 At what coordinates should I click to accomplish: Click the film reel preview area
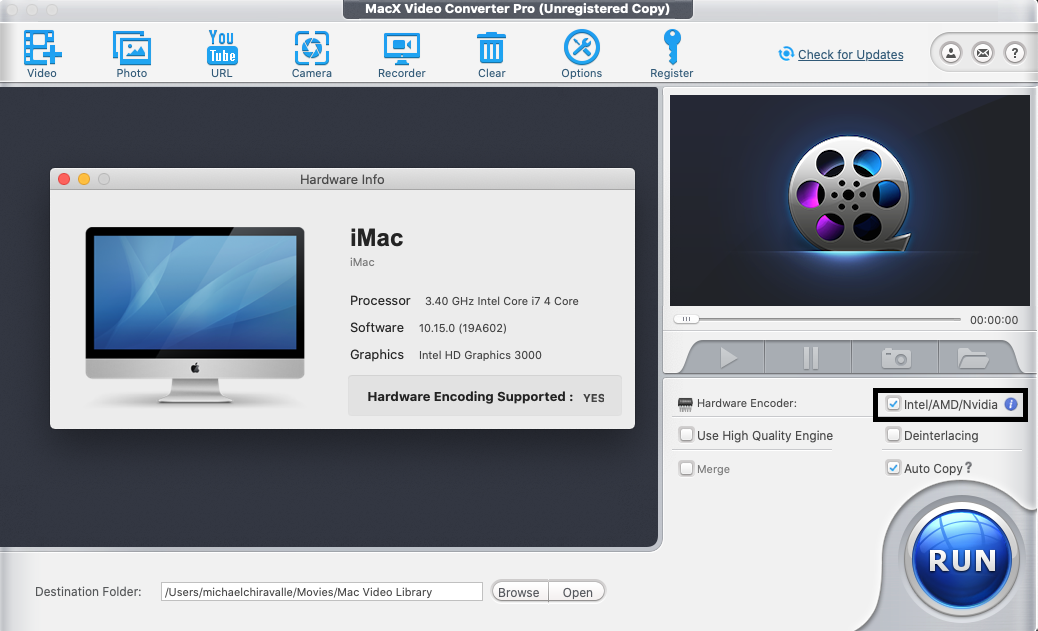[x=850, y=201]
